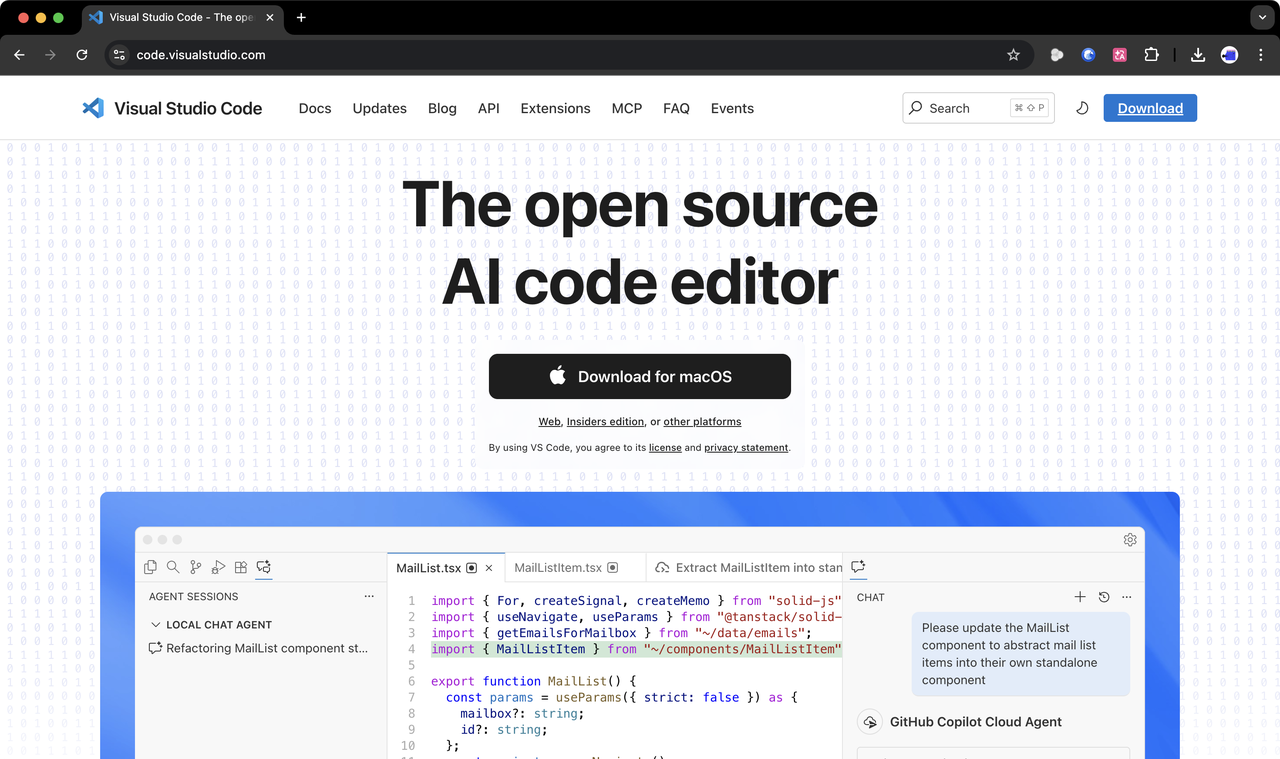Reload the page with the refresh icon

(82, 55)
